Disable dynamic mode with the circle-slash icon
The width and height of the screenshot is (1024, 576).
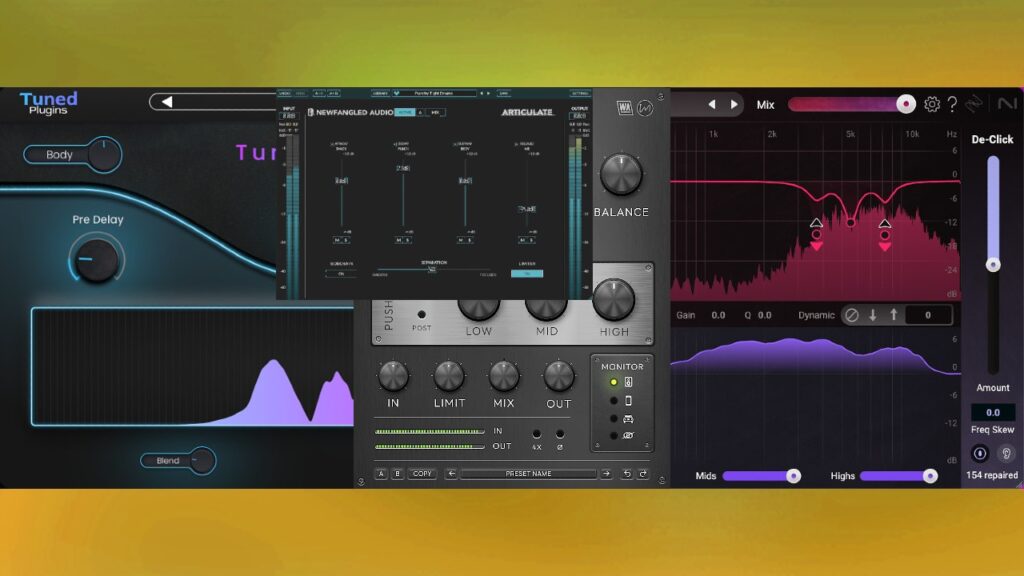852,315
